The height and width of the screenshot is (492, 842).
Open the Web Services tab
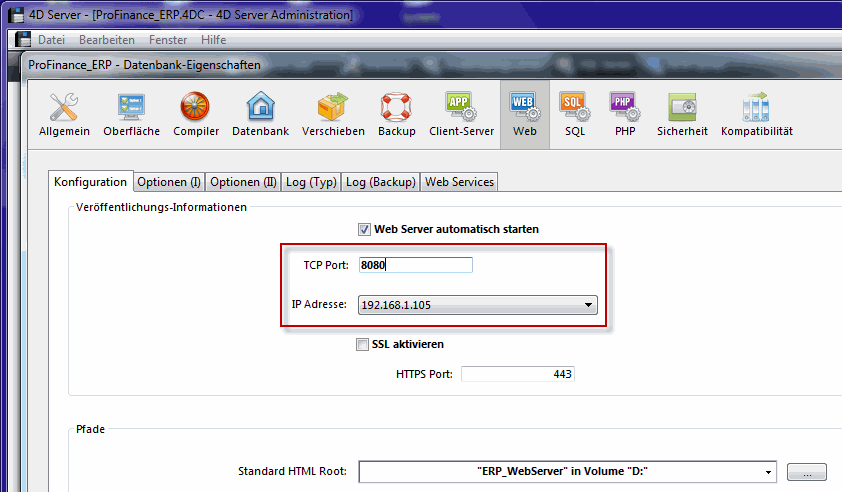click(459, 182)
